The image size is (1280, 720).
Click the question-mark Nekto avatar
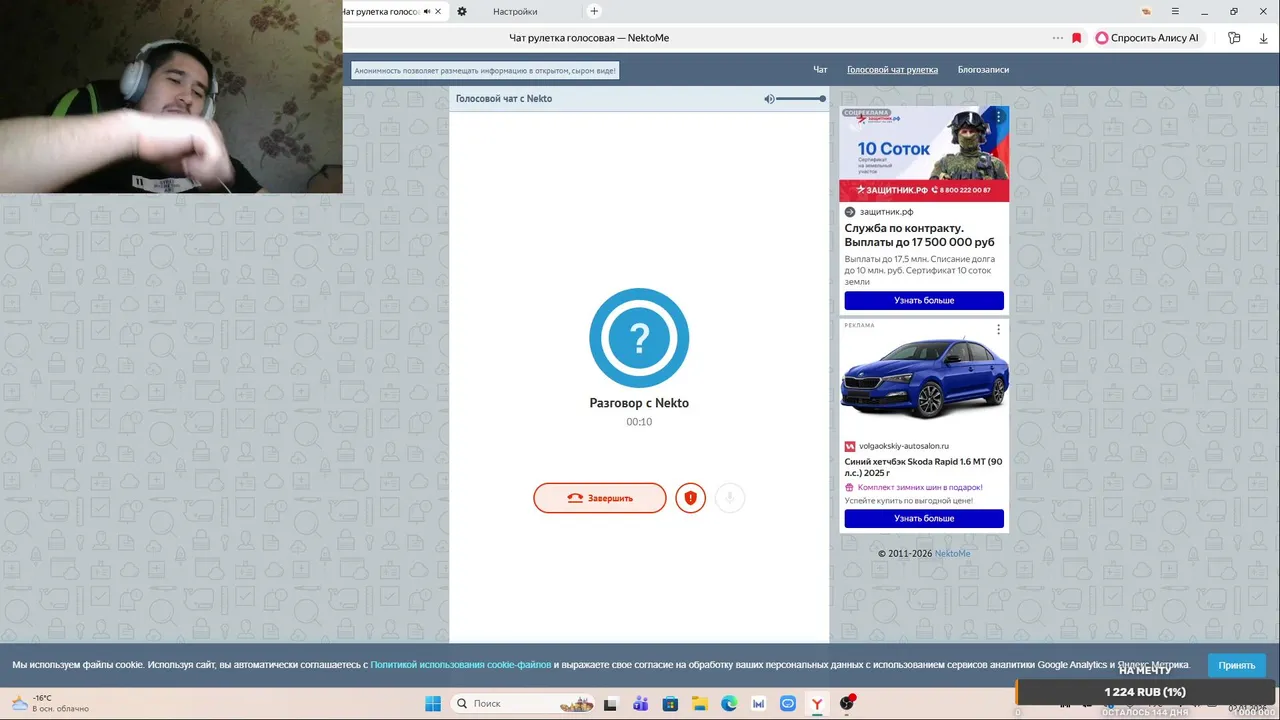tap(639, 338)
